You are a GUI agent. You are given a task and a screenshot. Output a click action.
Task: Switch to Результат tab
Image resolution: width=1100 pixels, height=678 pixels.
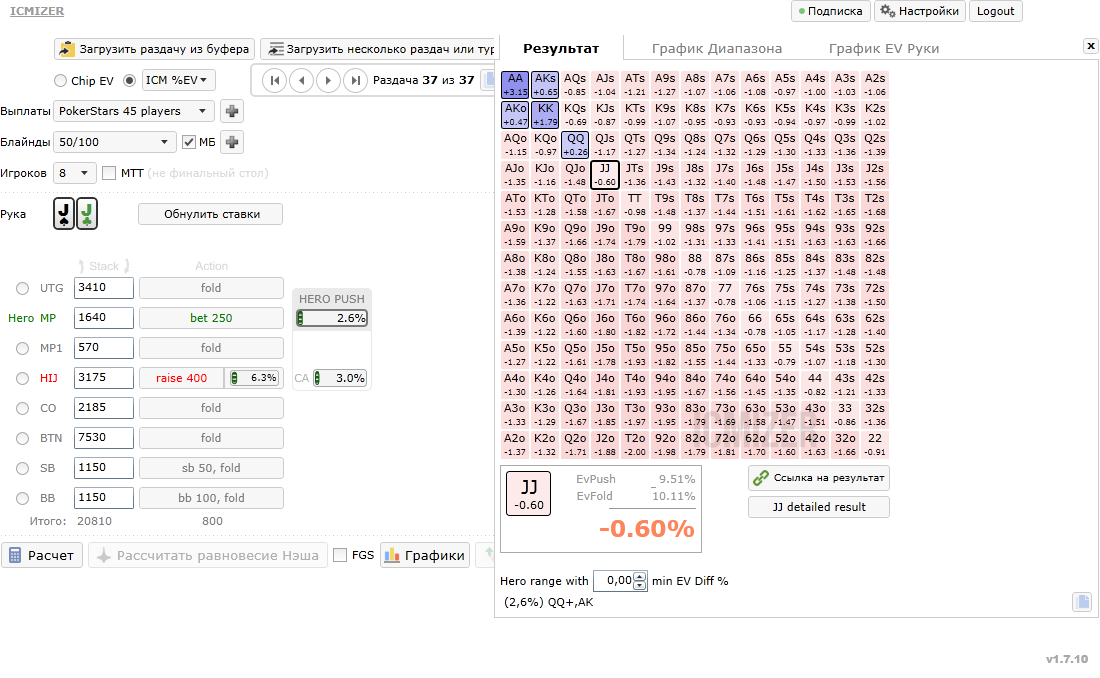pos(561,48)
